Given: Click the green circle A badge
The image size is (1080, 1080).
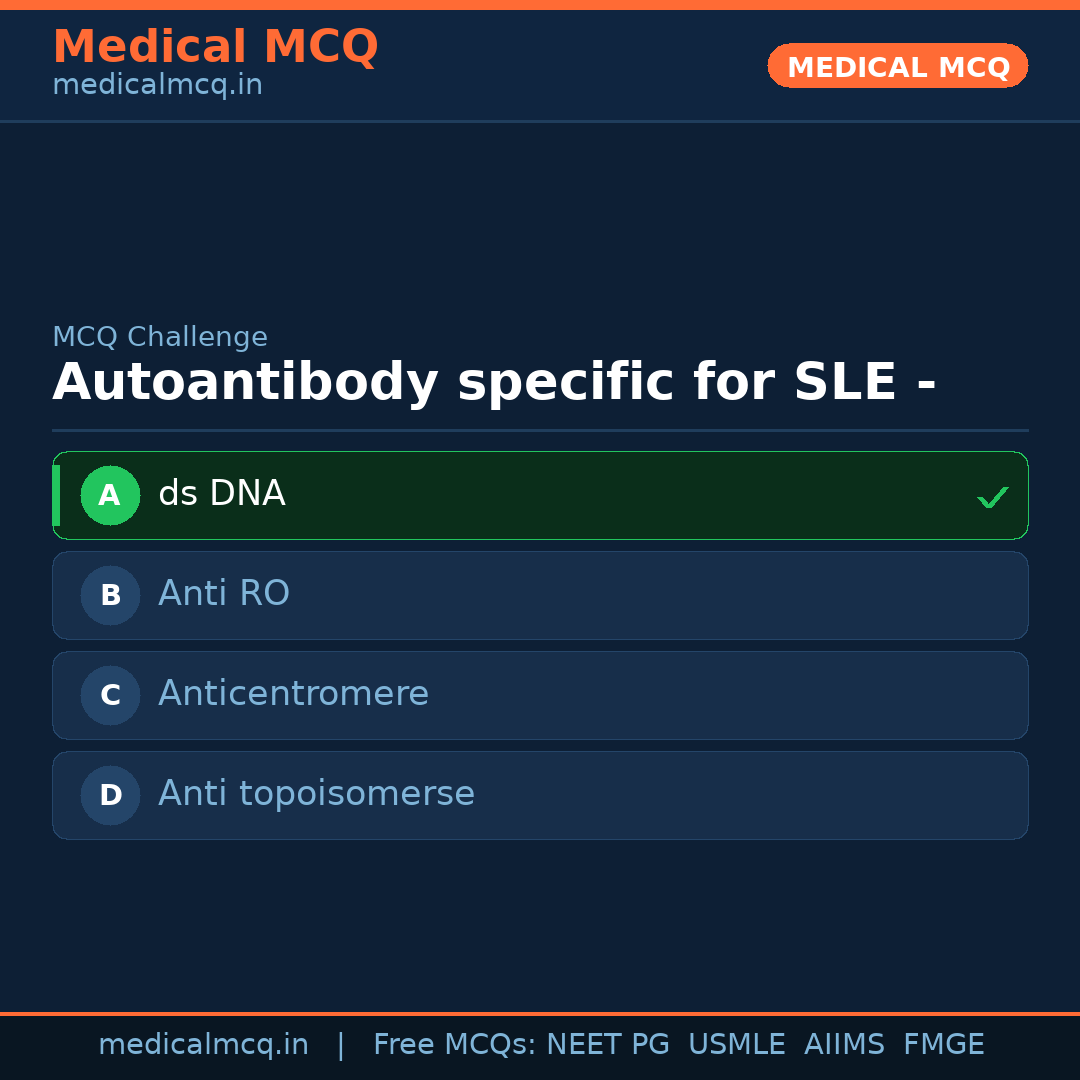Looking at the screenshot, I should [x=110, y=495].
